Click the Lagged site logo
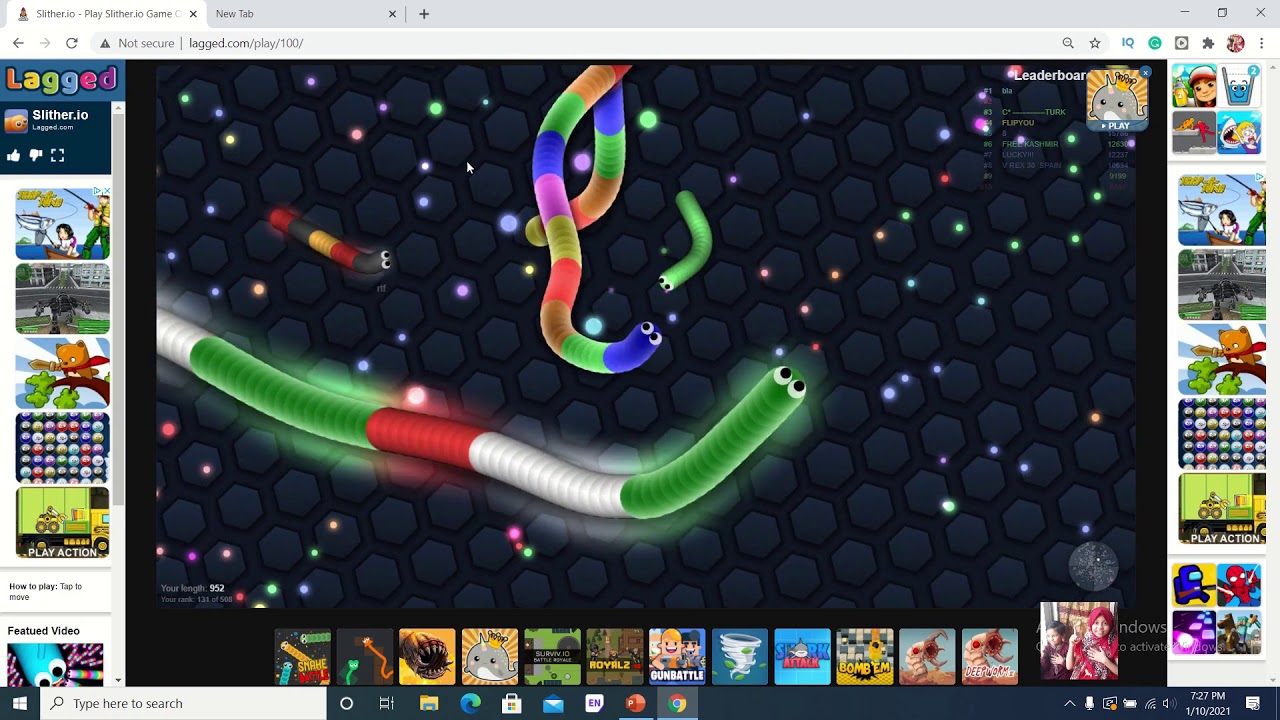1280x720 pixels. click(61, 79)
